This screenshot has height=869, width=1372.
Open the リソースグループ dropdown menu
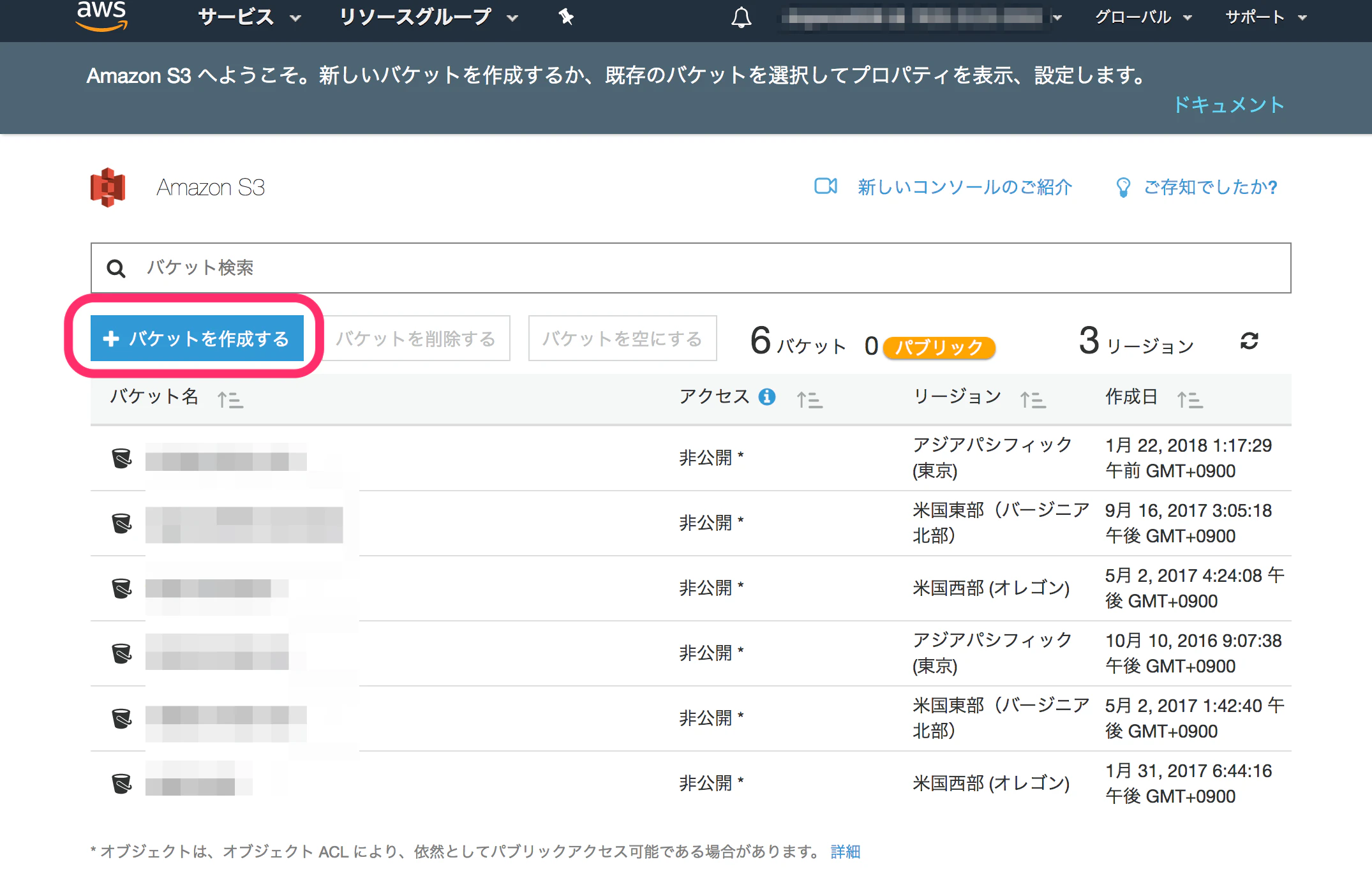pyautogui.click(x=428, y=17)
